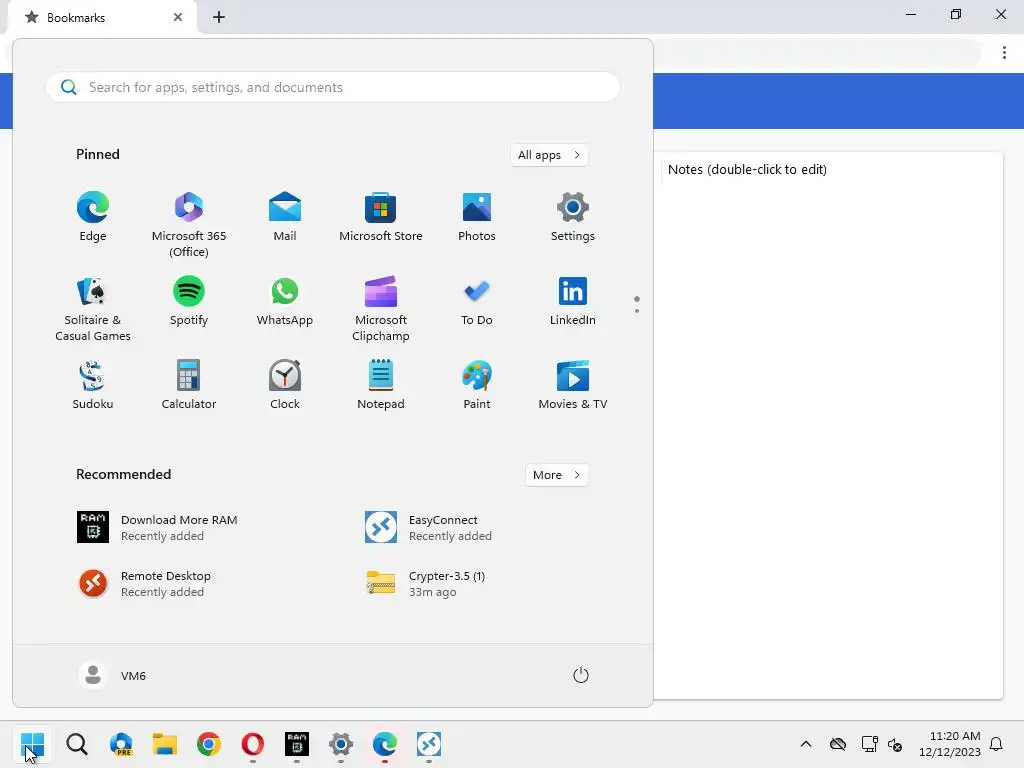The height and width of the screenshot is (768, 1024).
Task: Show hidden system tray icons
Action: point(806,744)
